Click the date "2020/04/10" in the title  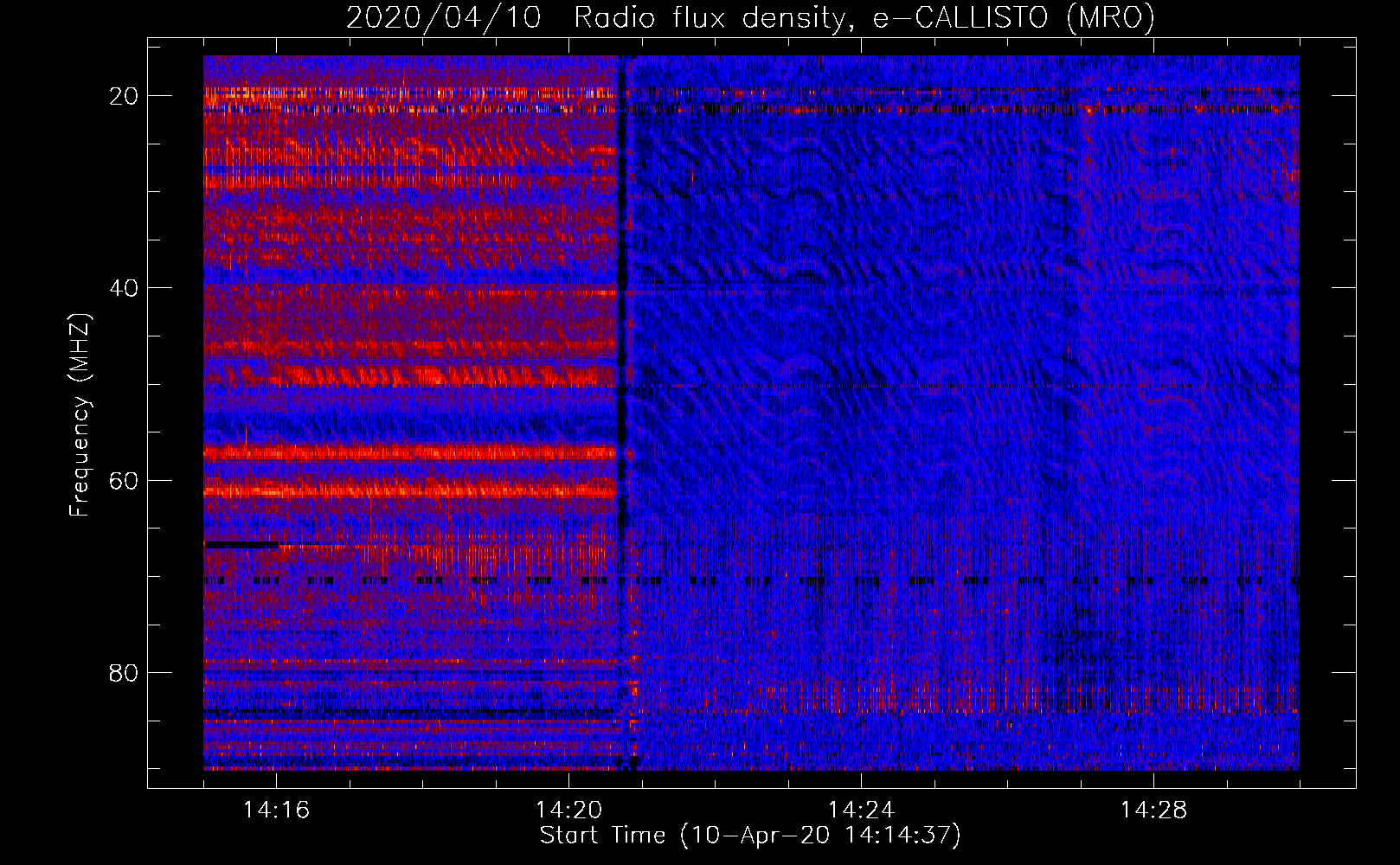(443, 18)
